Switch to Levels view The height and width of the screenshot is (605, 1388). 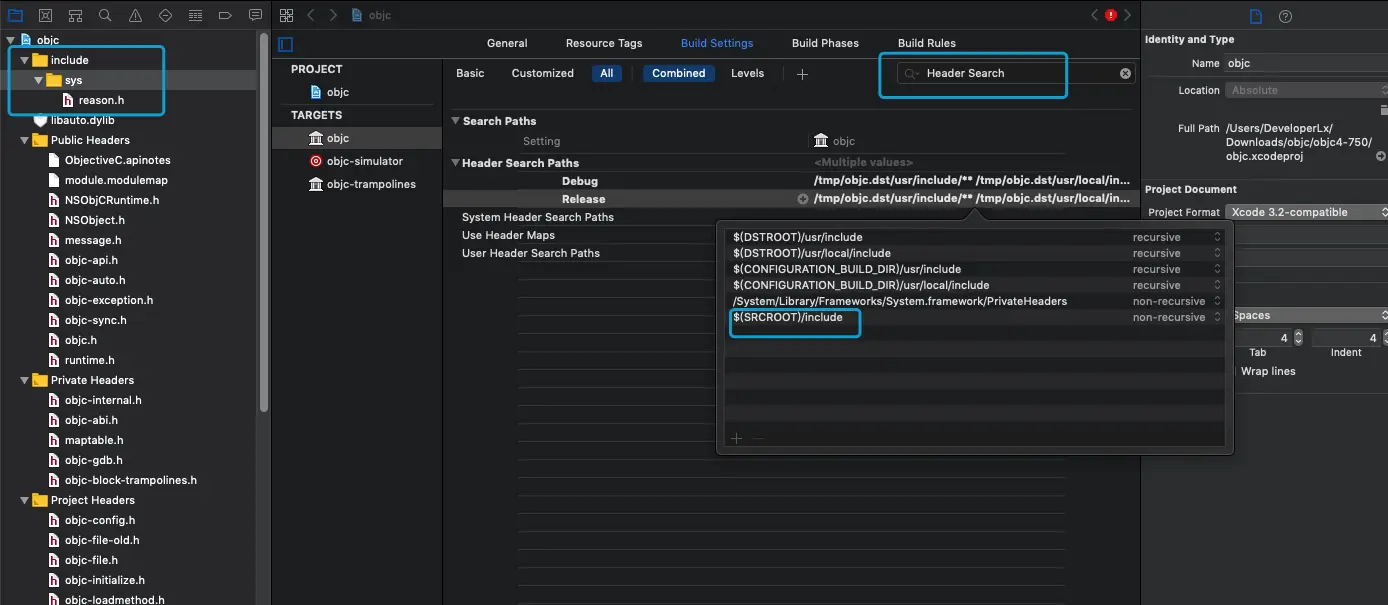tap(747, 73)
